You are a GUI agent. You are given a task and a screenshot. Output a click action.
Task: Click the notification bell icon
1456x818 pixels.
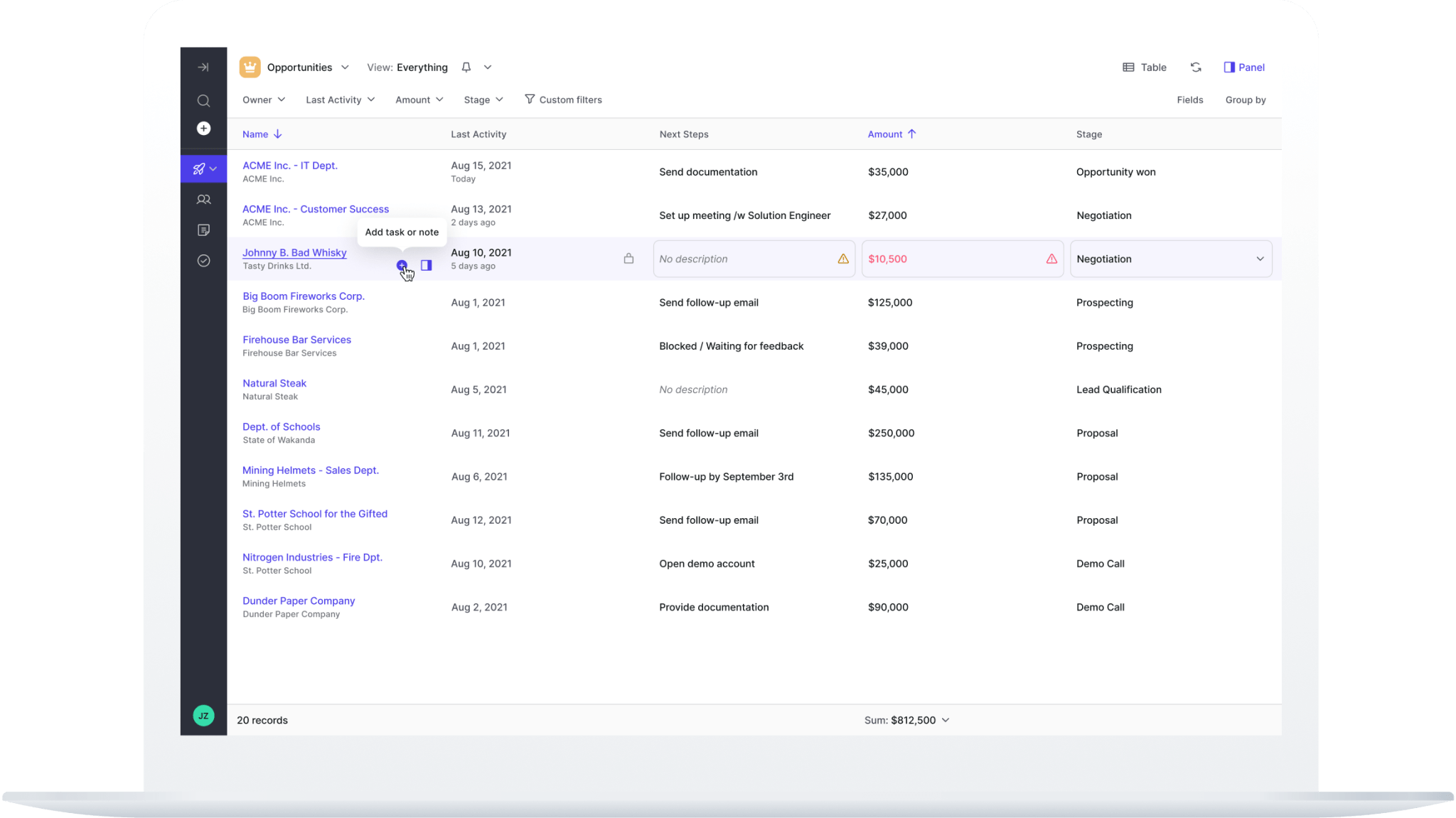pos(466,67)
